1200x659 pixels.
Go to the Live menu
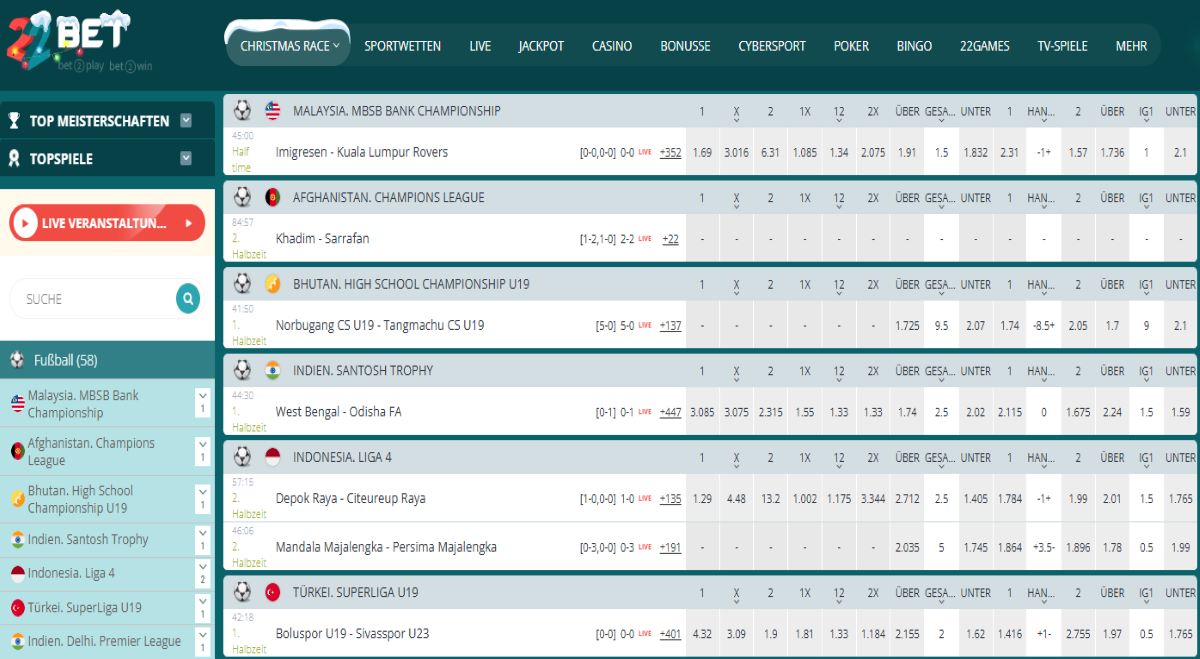point(480,46)
